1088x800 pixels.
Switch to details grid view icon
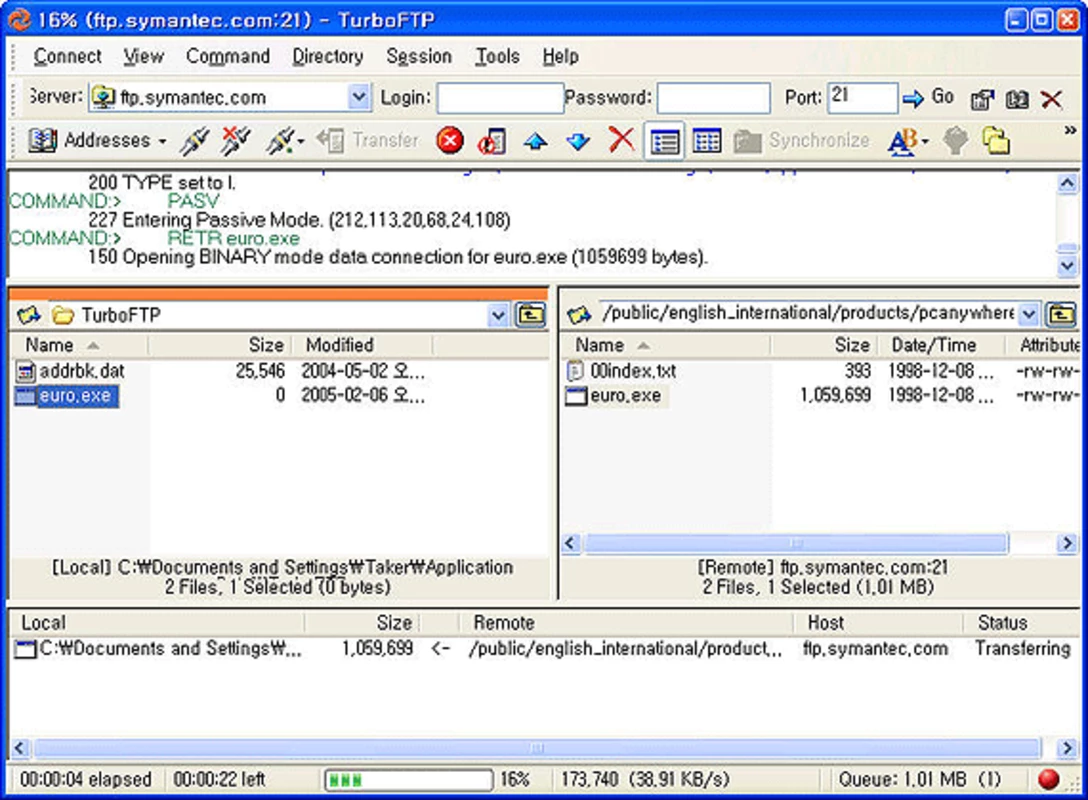point(707,142)
